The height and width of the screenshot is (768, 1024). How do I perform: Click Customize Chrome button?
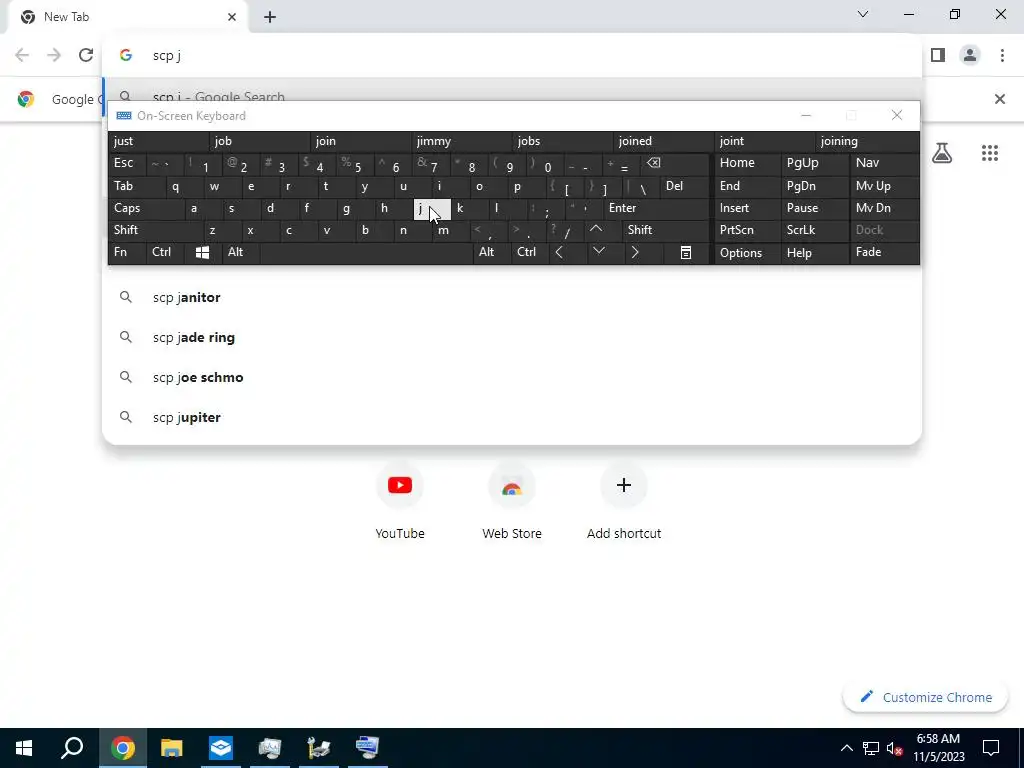point(925,697)
